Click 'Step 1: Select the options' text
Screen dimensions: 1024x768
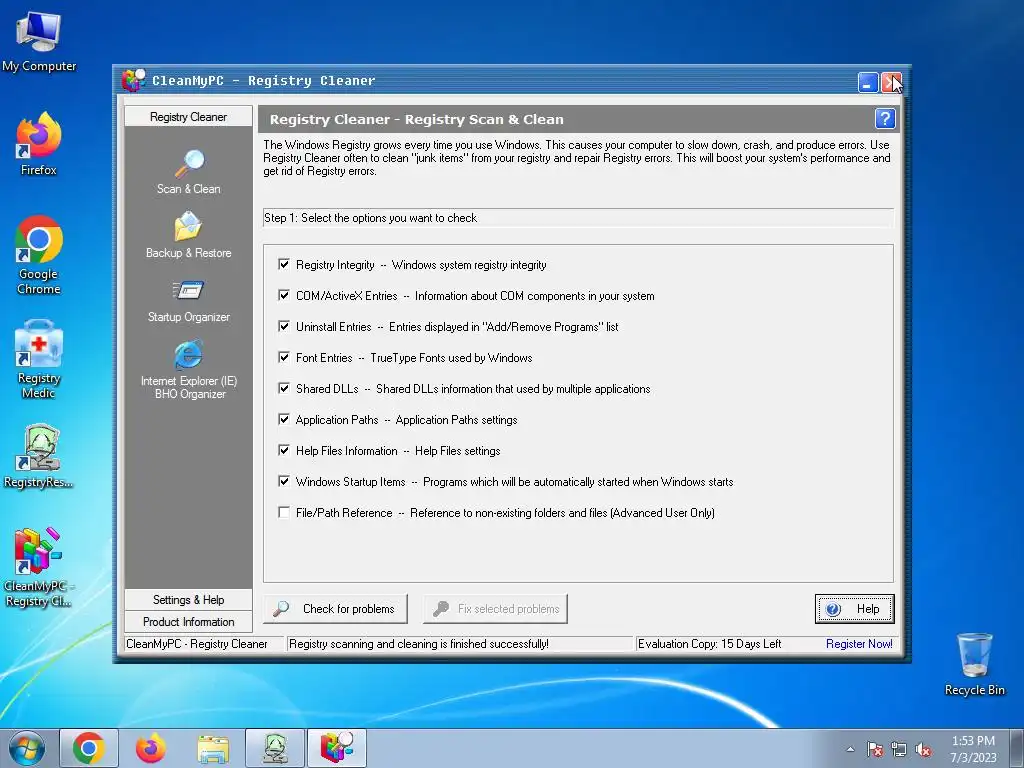coord(370,218)
